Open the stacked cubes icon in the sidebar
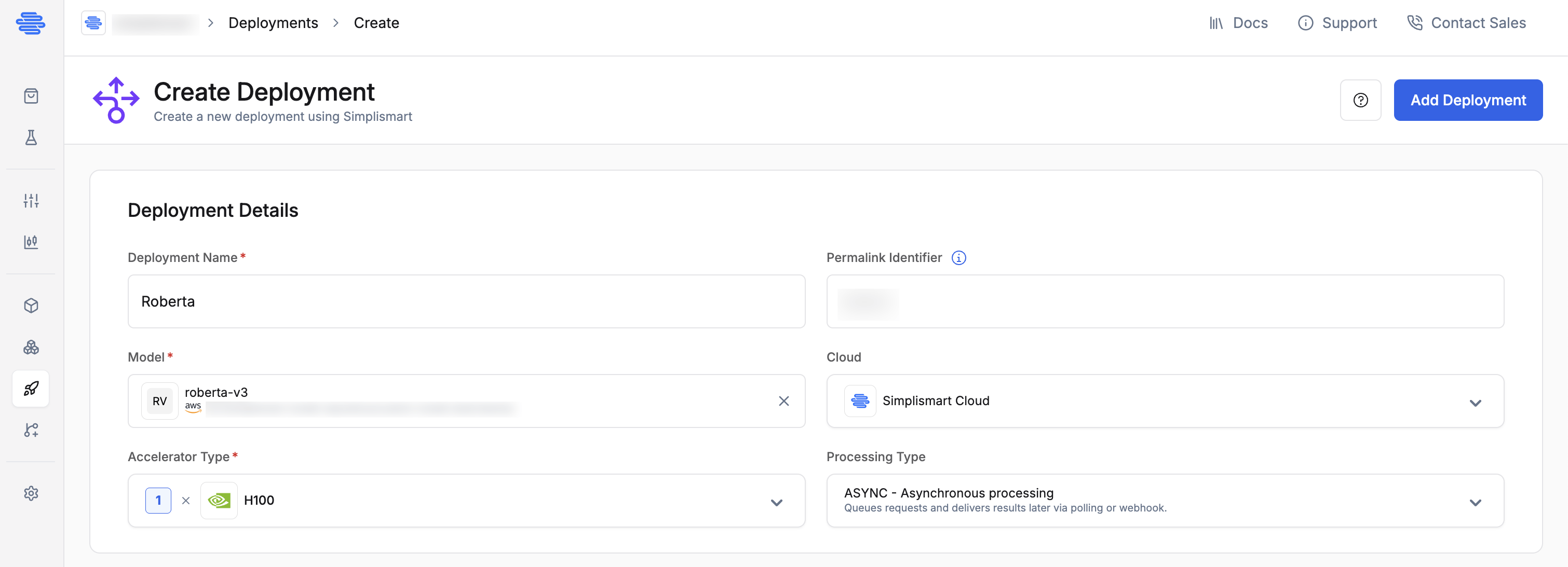The height and width of the screenshot is (567, 1568). 31,348
